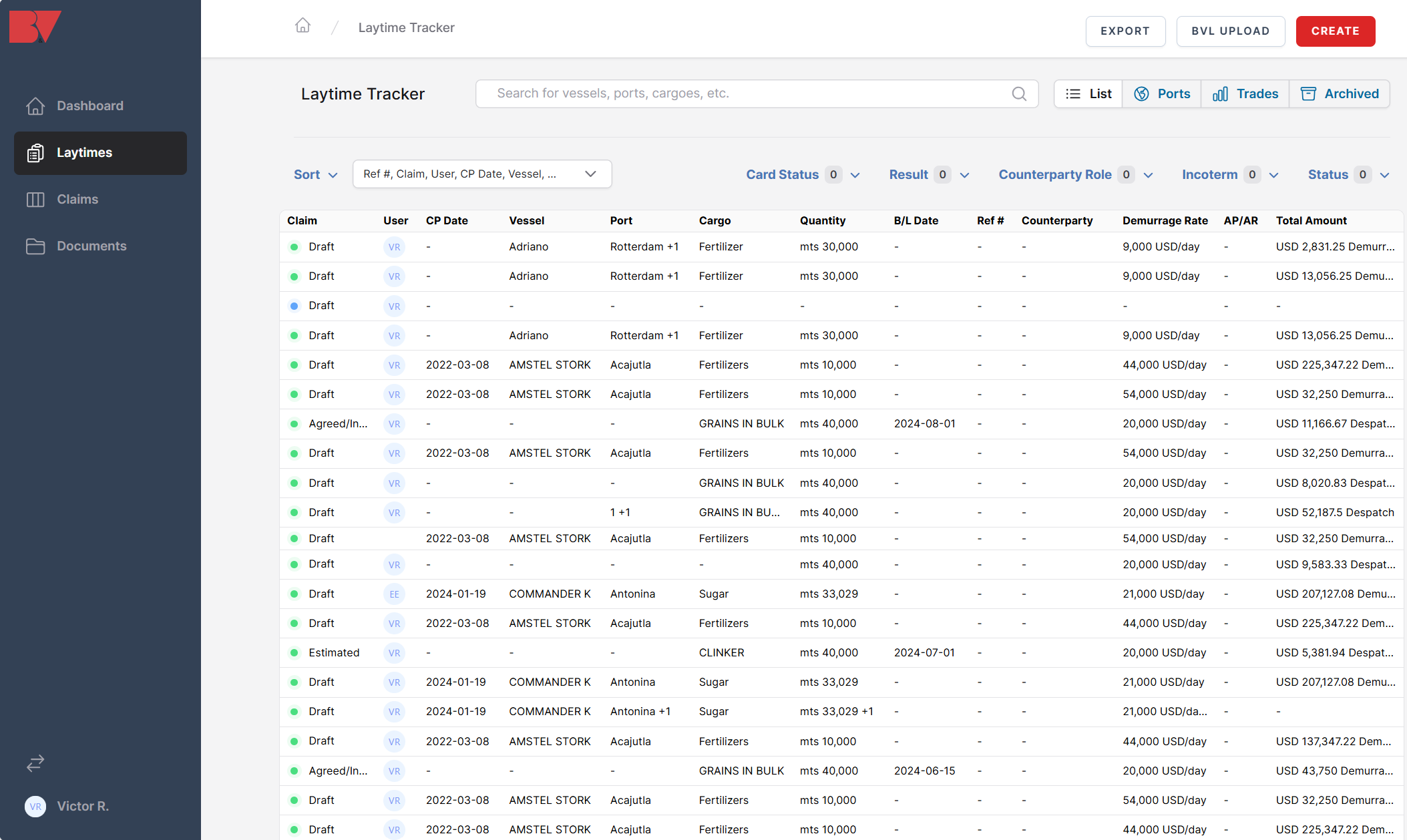
Task: Expand the Counterparty Role filter
Action: (x=1075, y=174)
